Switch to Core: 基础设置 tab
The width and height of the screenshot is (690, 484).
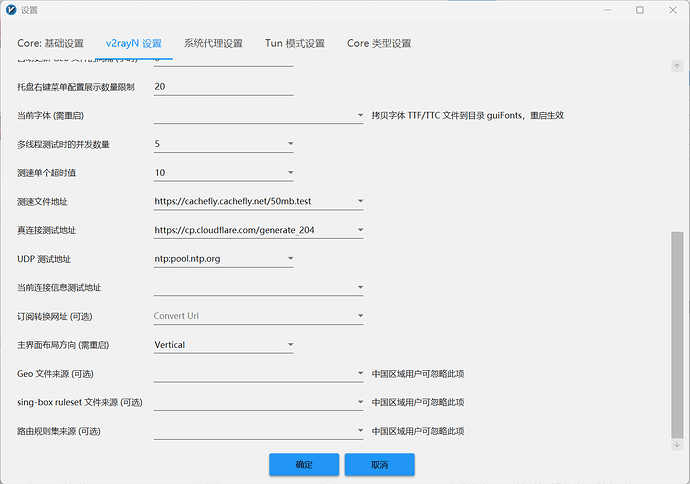tap(50, 43)
